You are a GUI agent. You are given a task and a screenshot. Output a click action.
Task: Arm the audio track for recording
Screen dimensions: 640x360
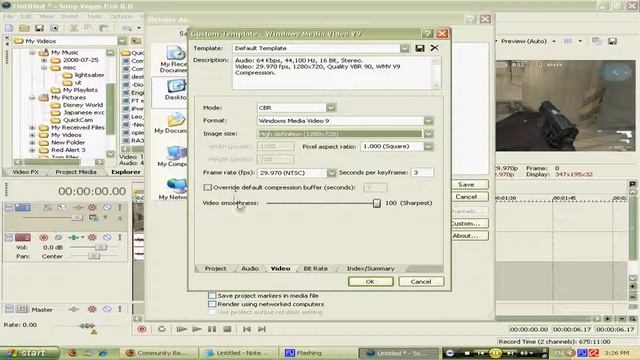point(44,237)
